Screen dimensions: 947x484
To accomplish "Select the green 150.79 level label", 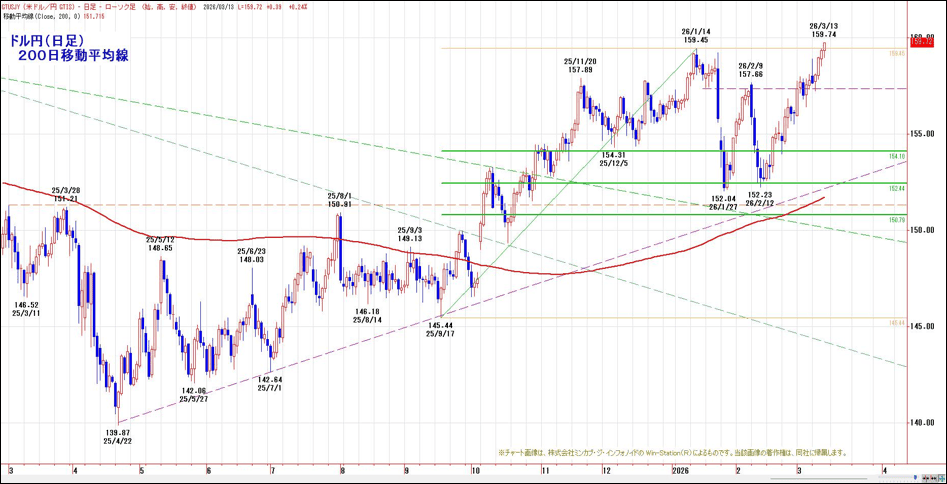I will coord(896,219).
